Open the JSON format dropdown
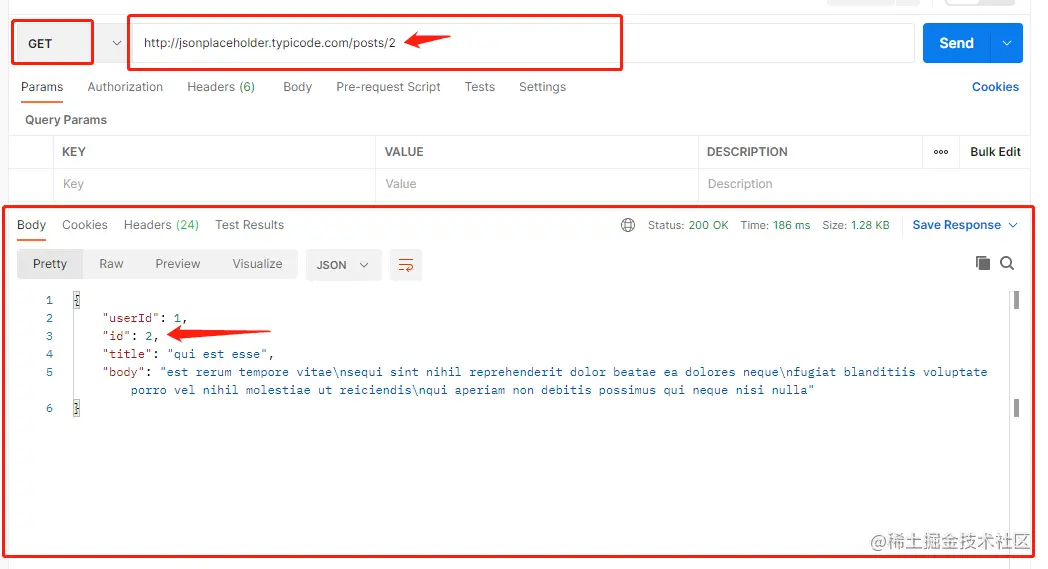 pos(343,265)
